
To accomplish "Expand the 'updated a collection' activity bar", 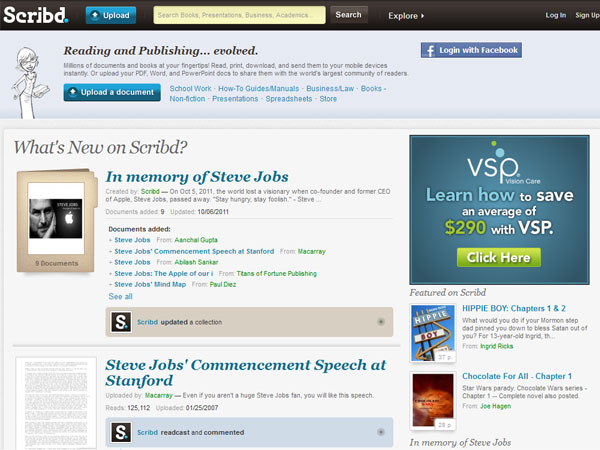I will coord(381,322).
